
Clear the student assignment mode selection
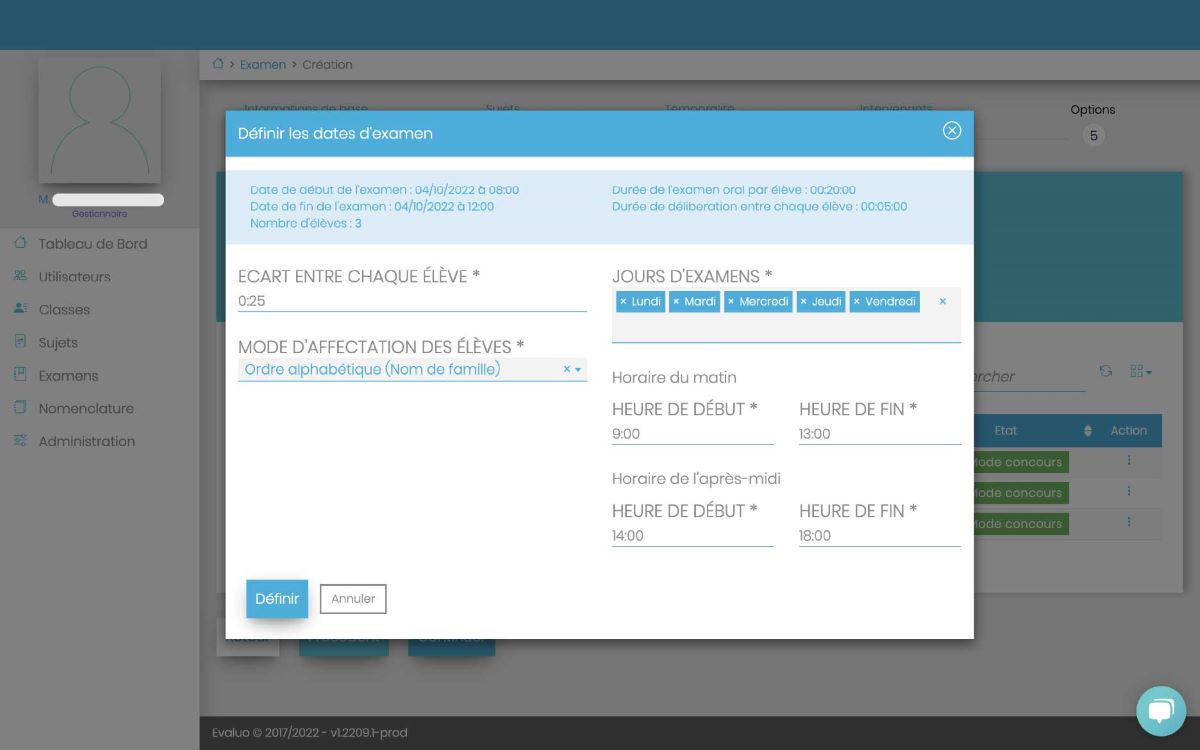coord(566,370)
